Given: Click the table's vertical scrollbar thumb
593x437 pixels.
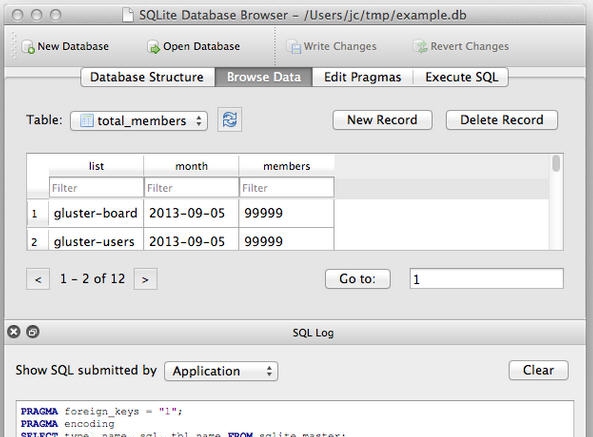Looking at the screenshot, I should (556, 163).
